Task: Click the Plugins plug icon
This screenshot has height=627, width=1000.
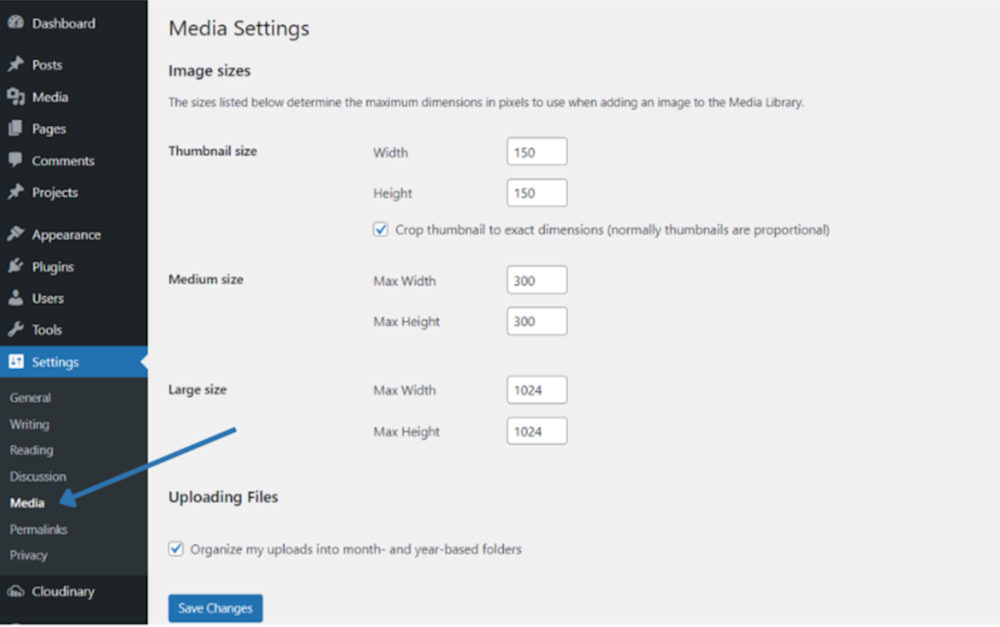Action: point(16,266)
